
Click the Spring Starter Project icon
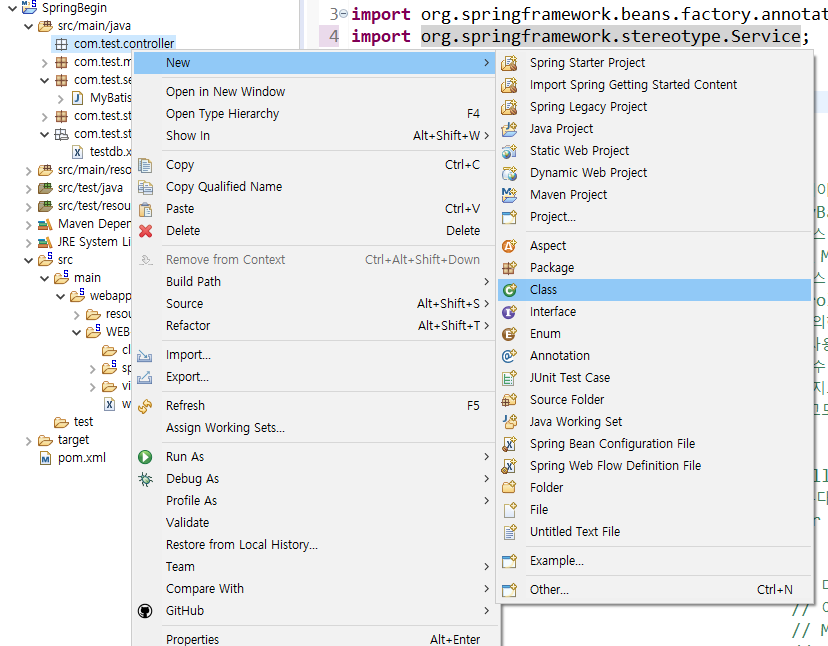click(x=509, y=63)
